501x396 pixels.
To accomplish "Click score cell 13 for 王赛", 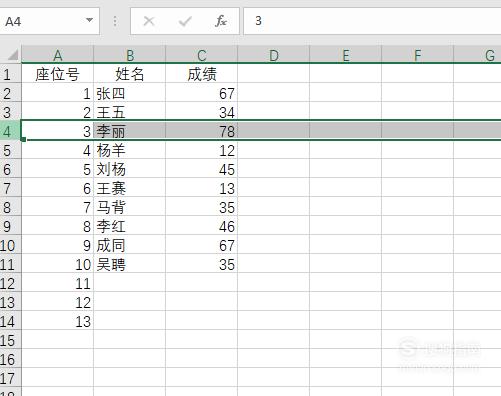I will click(202, 188).
